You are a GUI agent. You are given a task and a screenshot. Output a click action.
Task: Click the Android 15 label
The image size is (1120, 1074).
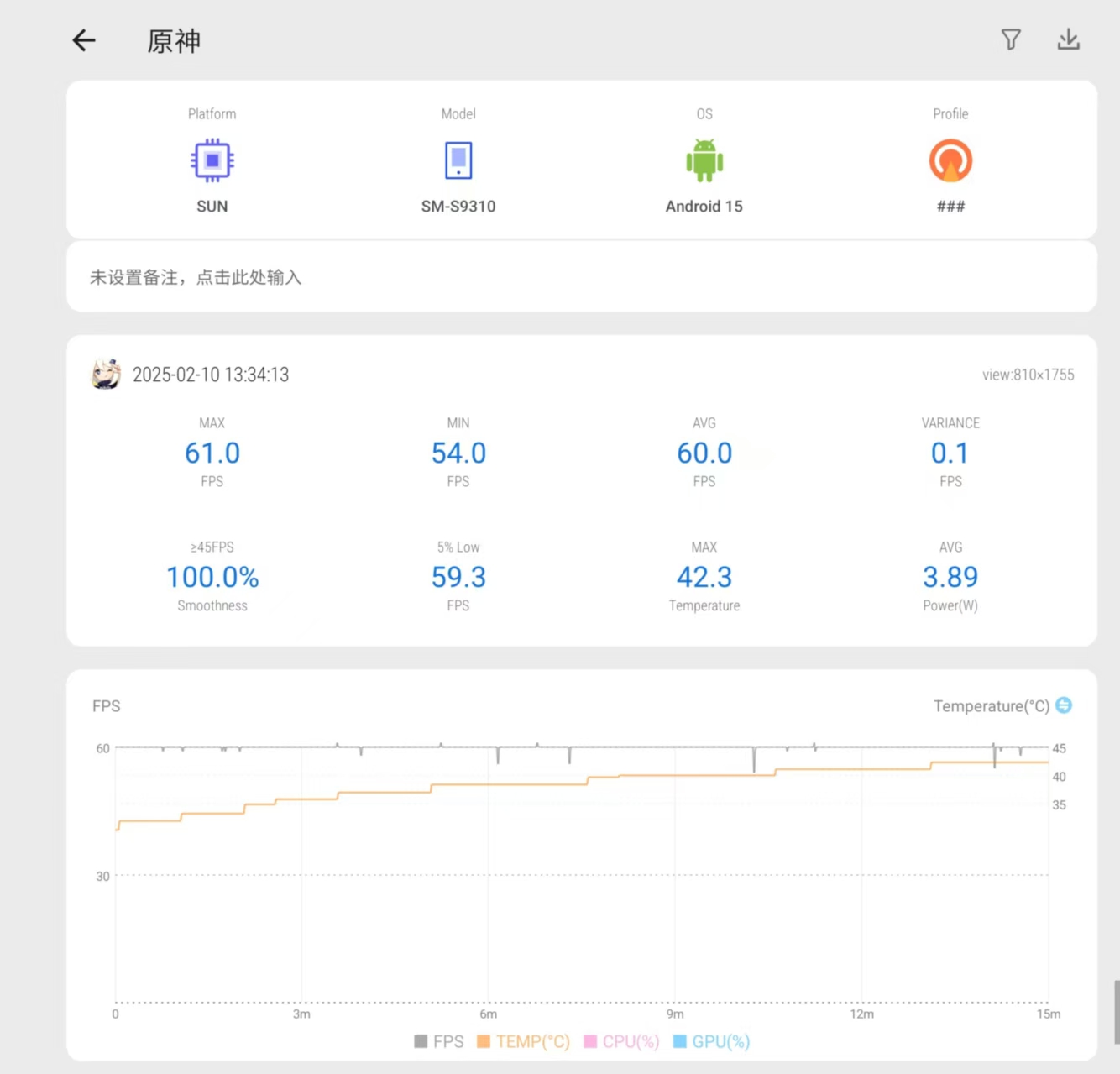(704, 207)
